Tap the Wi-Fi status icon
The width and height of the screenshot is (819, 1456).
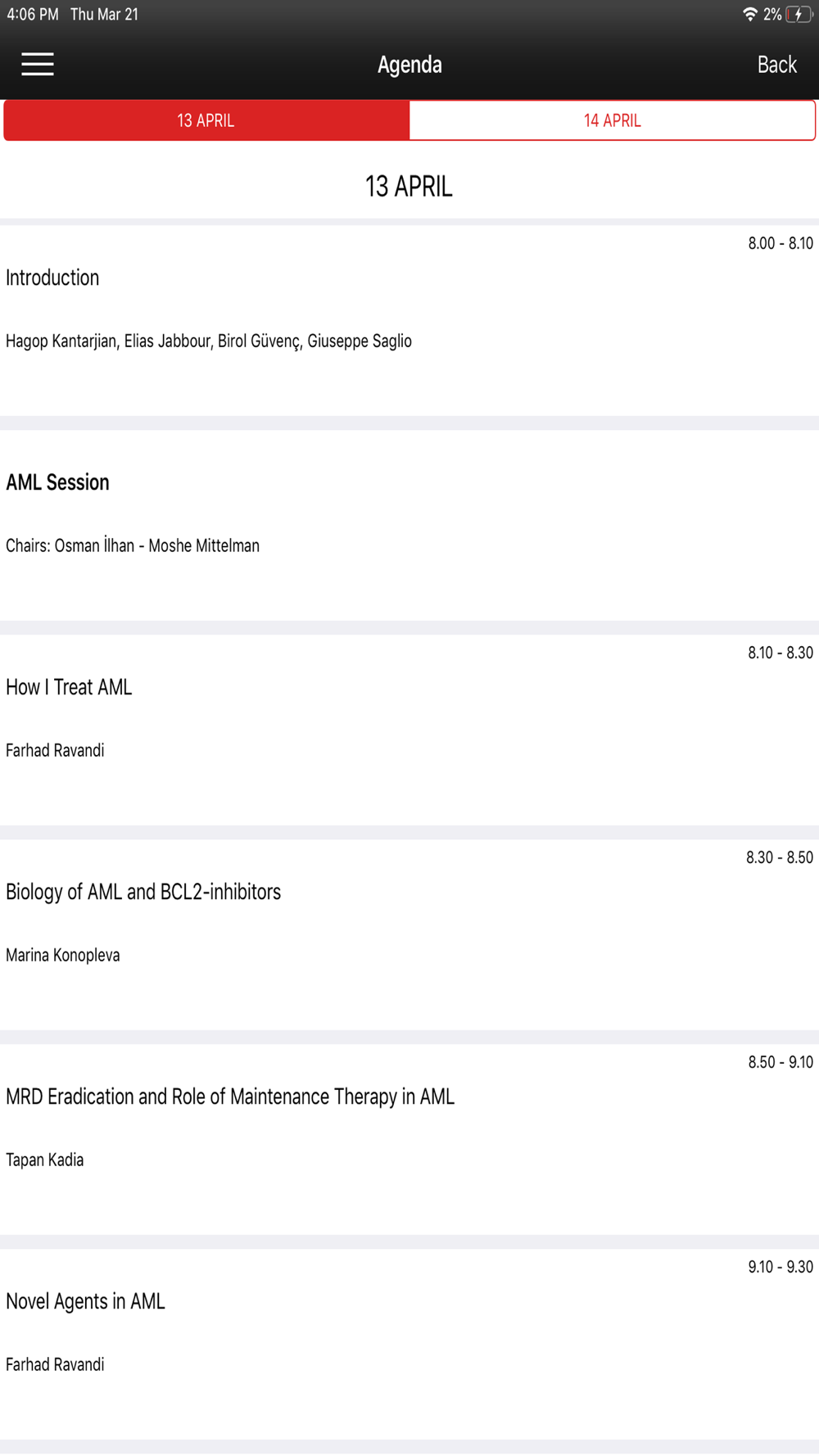click(749, 15)
